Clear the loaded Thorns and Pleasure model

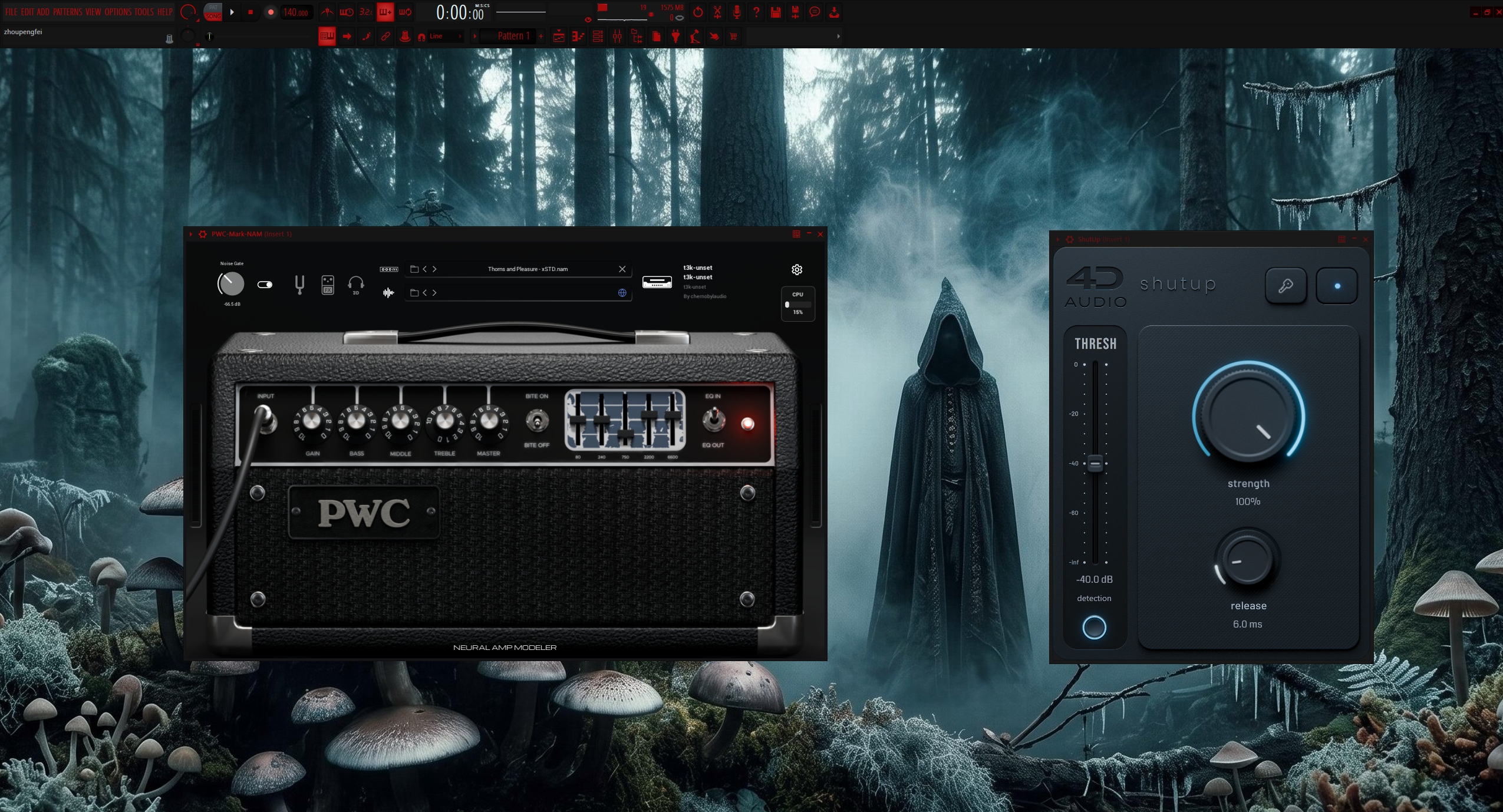(622, 269)
